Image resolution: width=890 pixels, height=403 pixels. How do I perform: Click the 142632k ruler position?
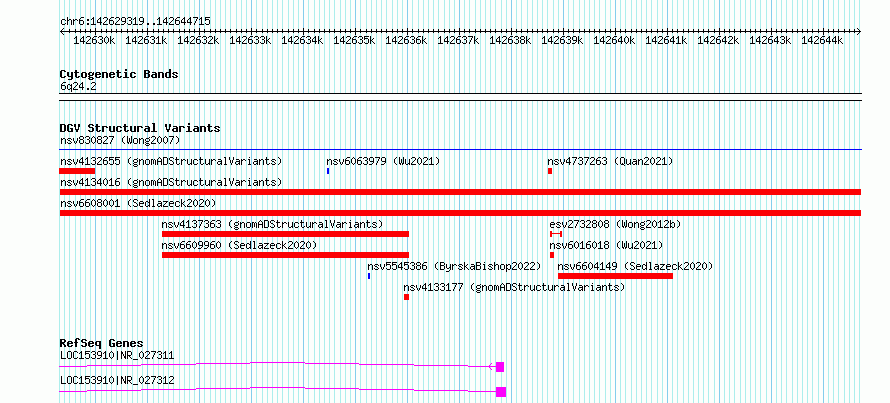point(198,40)
